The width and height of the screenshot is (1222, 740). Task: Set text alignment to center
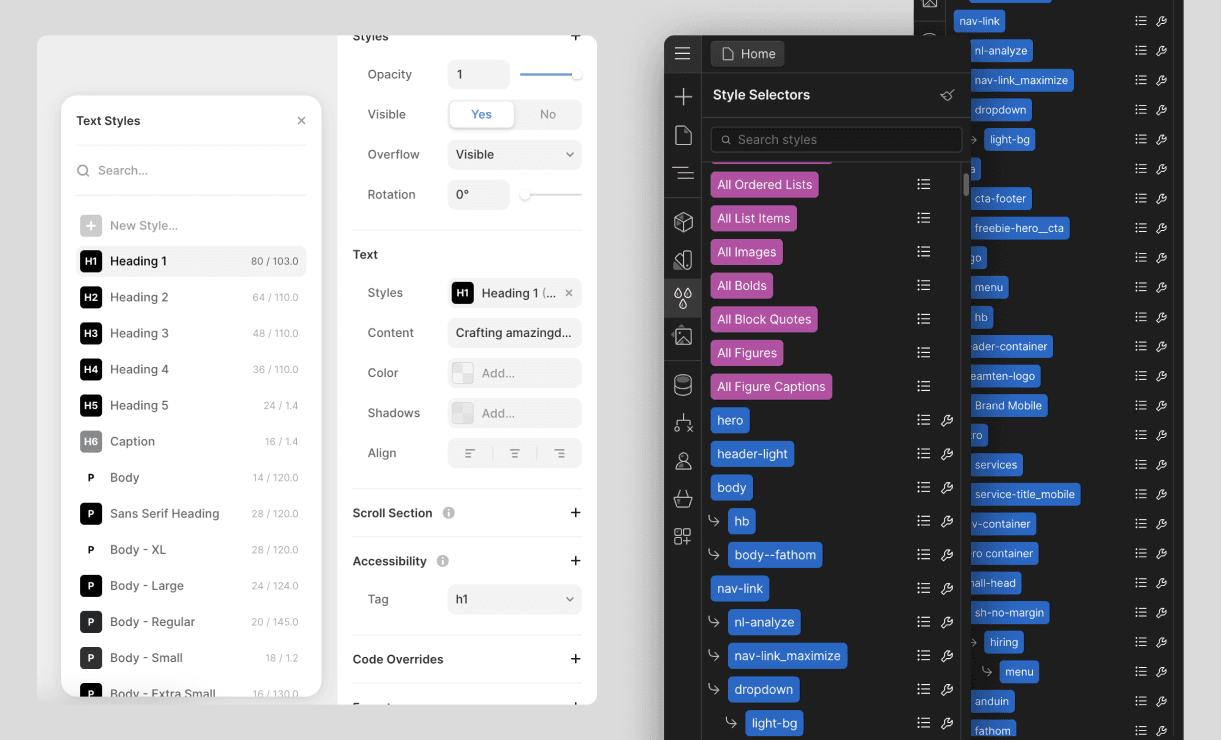click(514, 452)
